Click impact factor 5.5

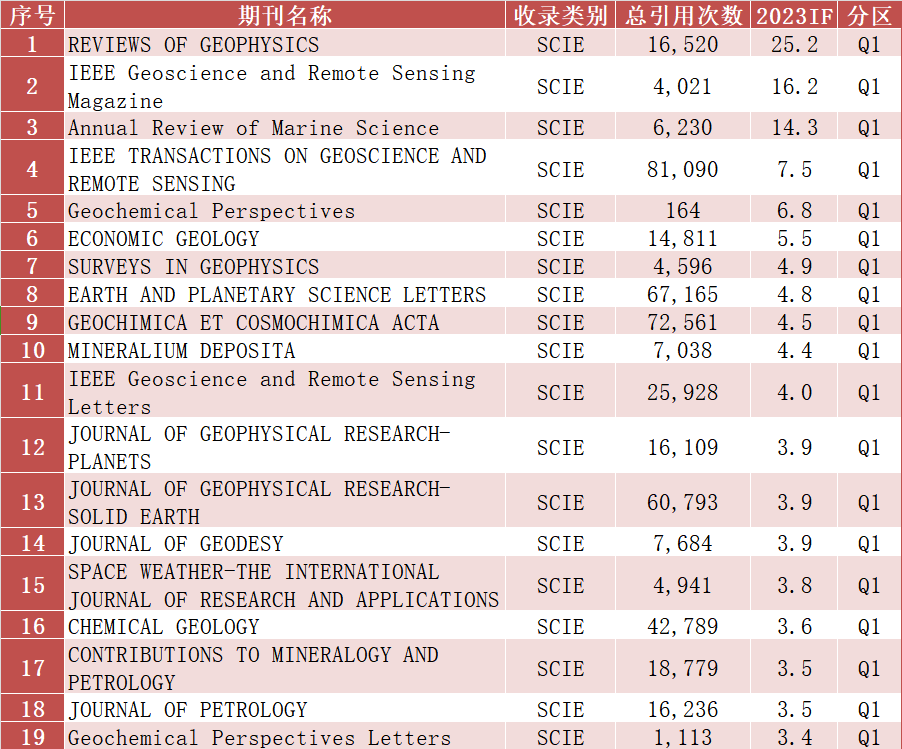(x=794, y=238)
